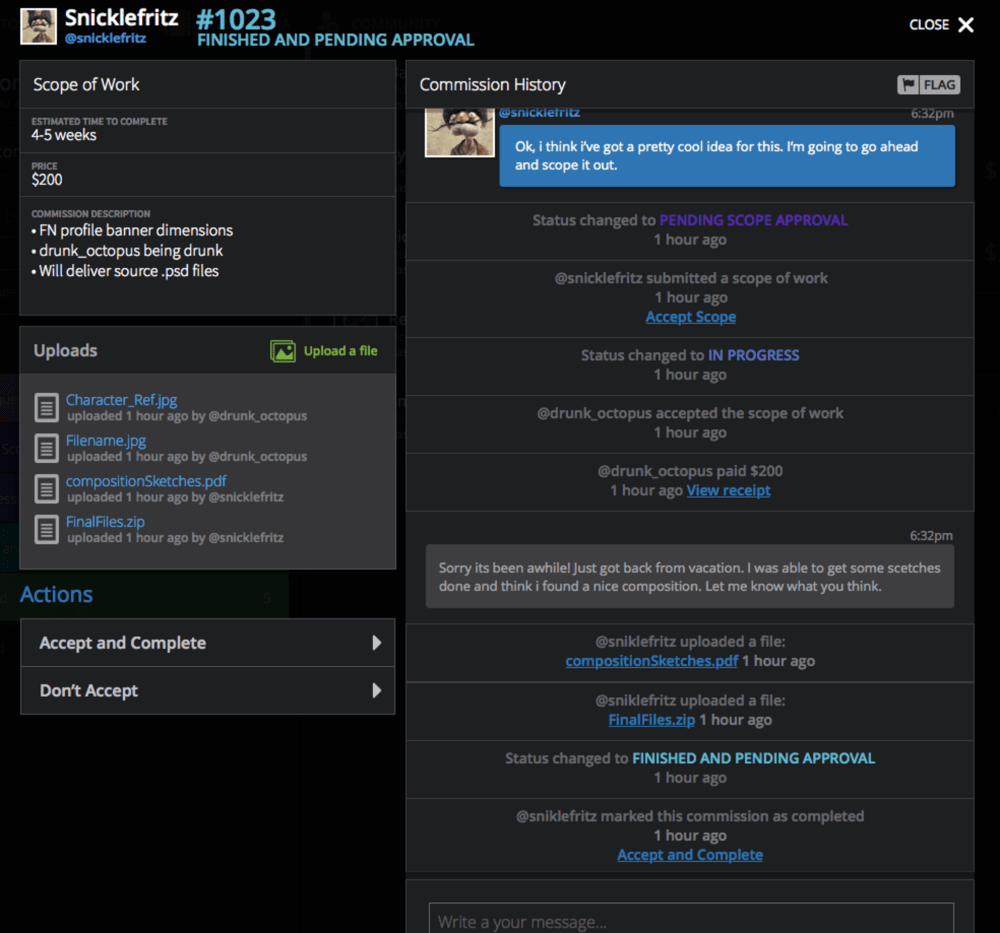Click the Scope of Work panel header
1000x933 pixels.
(85, 85)
